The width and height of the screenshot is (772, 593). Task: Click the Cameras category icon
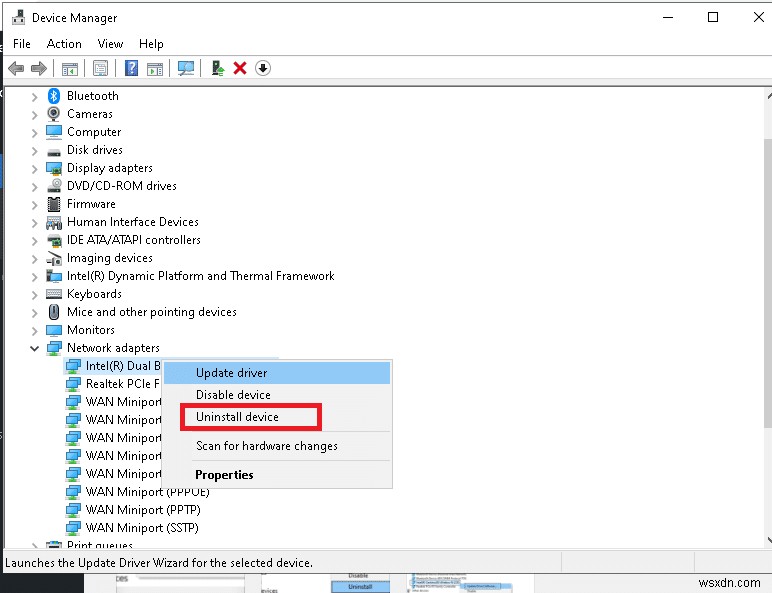54,114
